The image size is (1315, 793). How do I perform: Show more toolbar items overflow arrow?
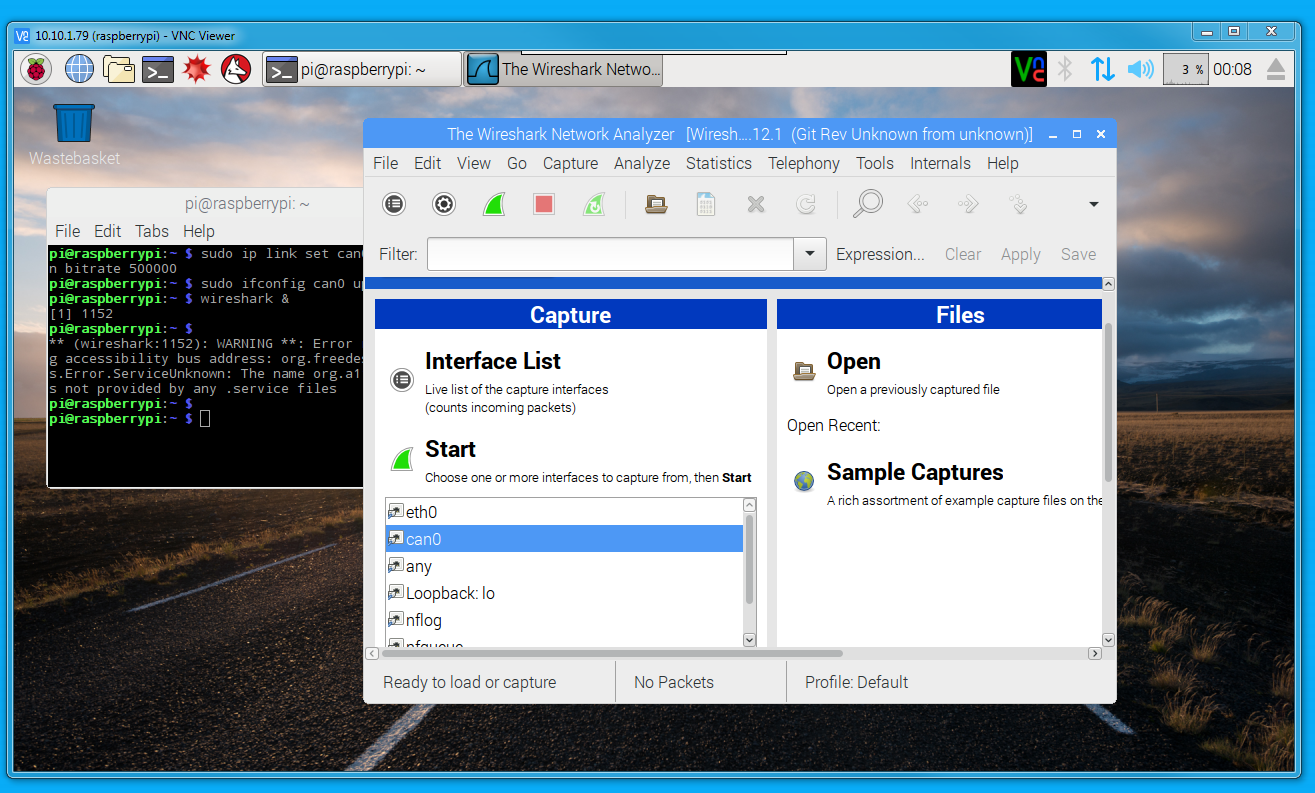point(1093,204)
